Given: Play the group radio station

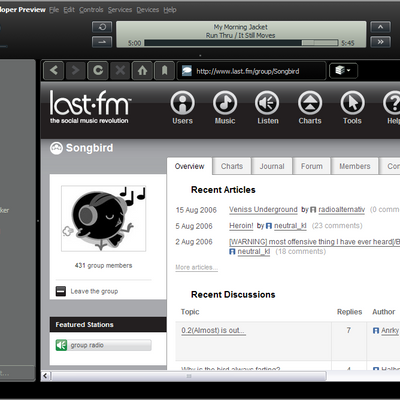Looking at the screenshot, I should [x=103, y=345].
